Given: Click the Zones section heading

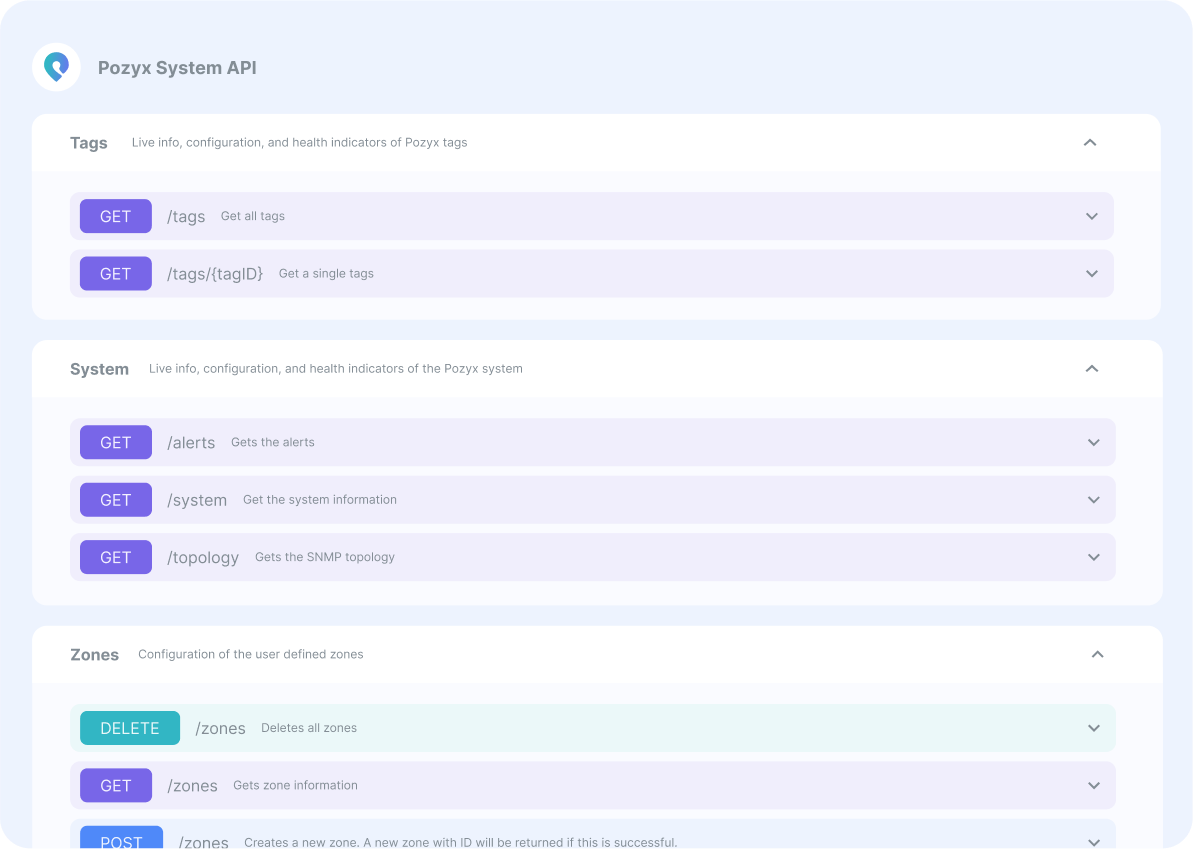Looking at the screenshot, I should [x=94, y=655].
